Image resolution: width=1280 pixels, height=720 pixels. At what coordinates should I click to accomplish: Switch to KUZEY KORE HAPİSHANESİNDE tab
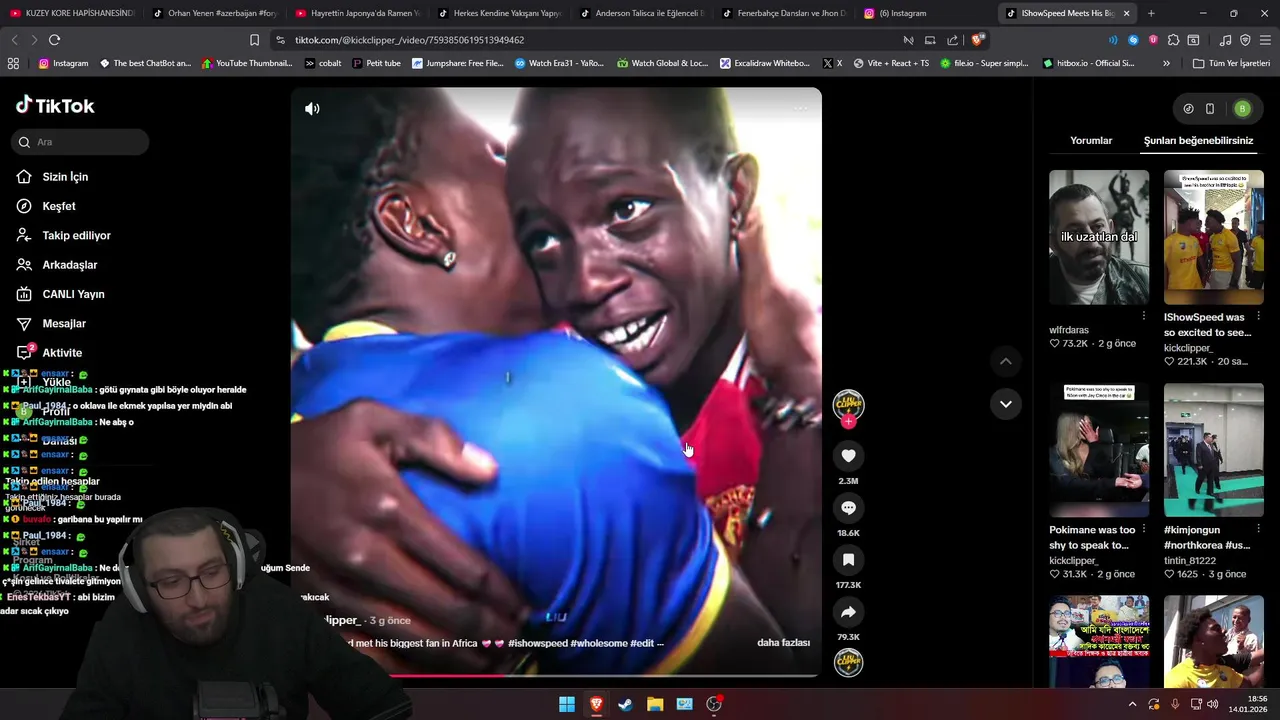pos(75,13)
